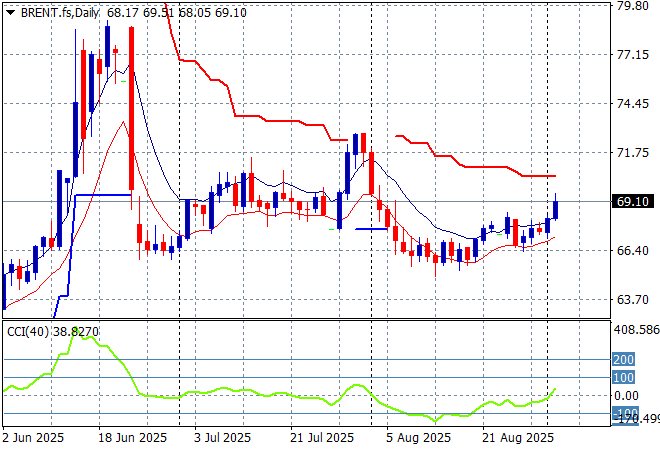Screen dimensions: 660x450
Task: Click the latest blue candlestick at 69.10
Action: [x=556, y=210]
